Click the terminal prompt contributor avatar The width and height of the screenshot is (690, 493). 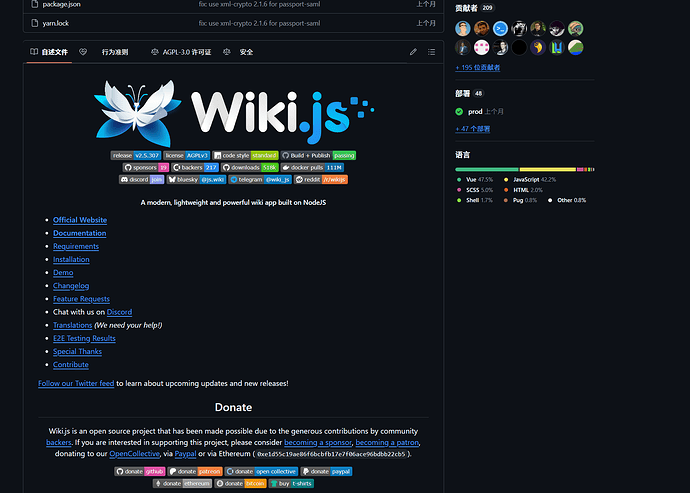pyautogui.click(x=500, y=29)
